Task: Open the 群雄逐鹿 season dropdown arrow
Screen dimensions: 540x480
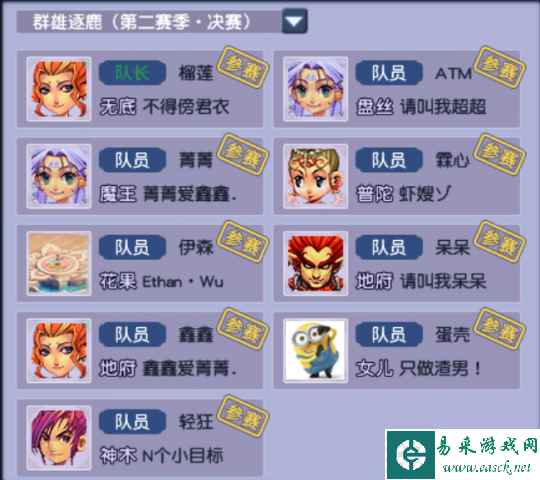Action: 294,22
